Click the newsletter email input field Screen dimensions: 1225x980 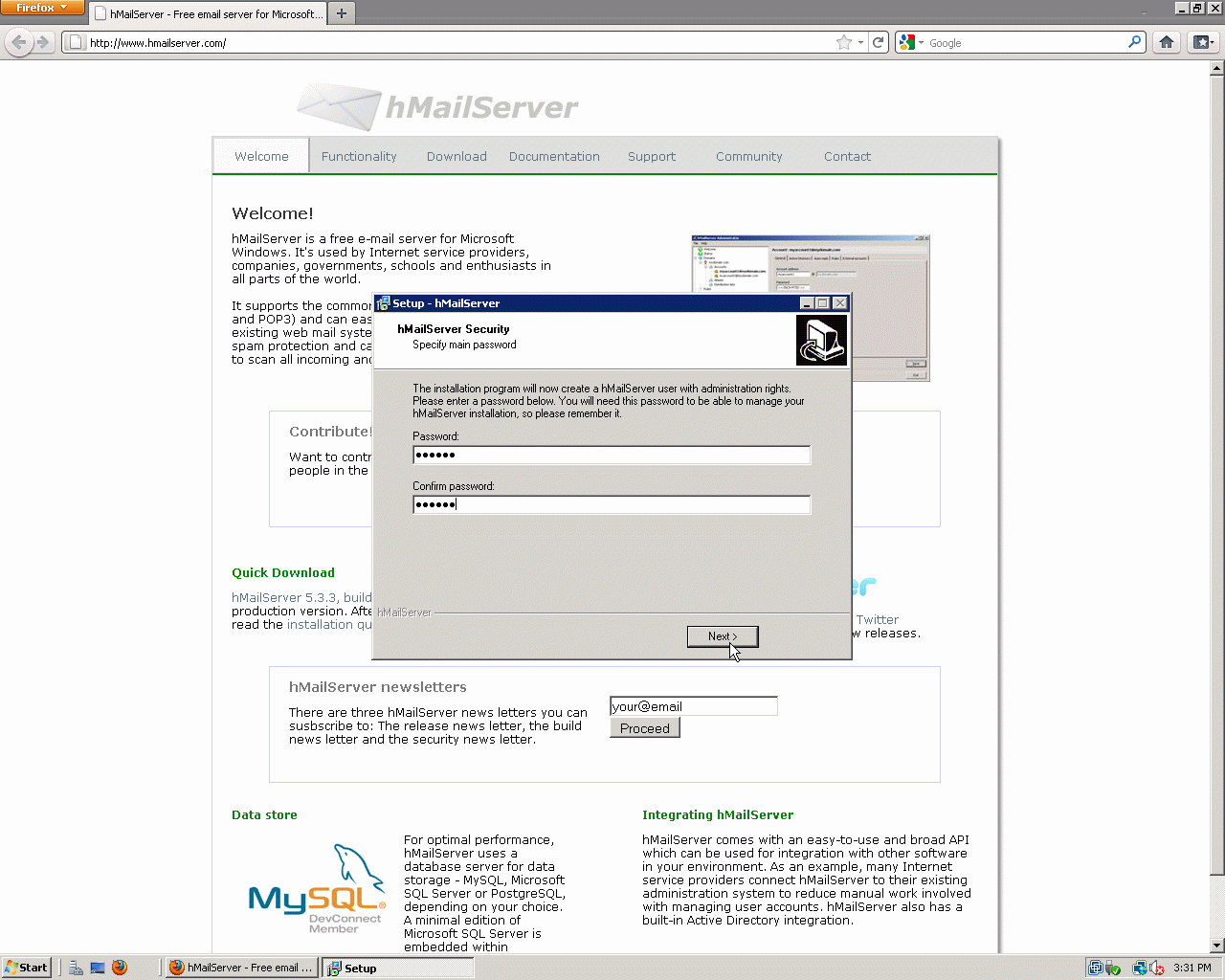[x=694, y=706]
